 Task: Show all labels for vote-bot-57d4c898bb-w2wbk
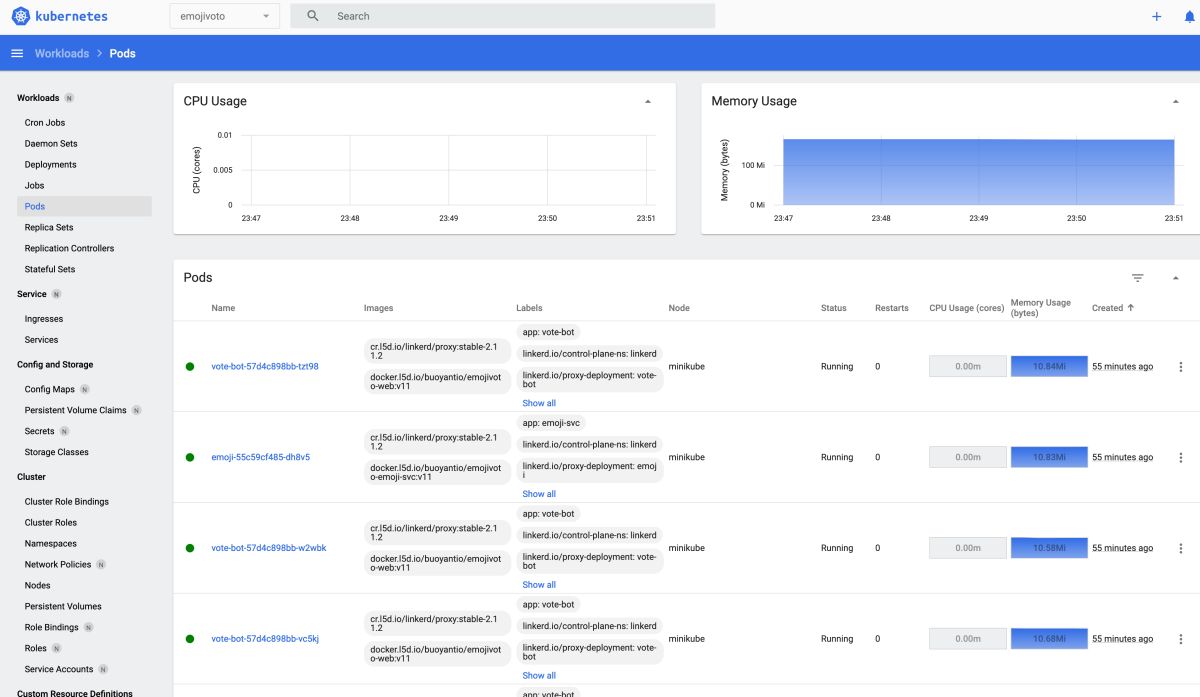click(539, 585)
